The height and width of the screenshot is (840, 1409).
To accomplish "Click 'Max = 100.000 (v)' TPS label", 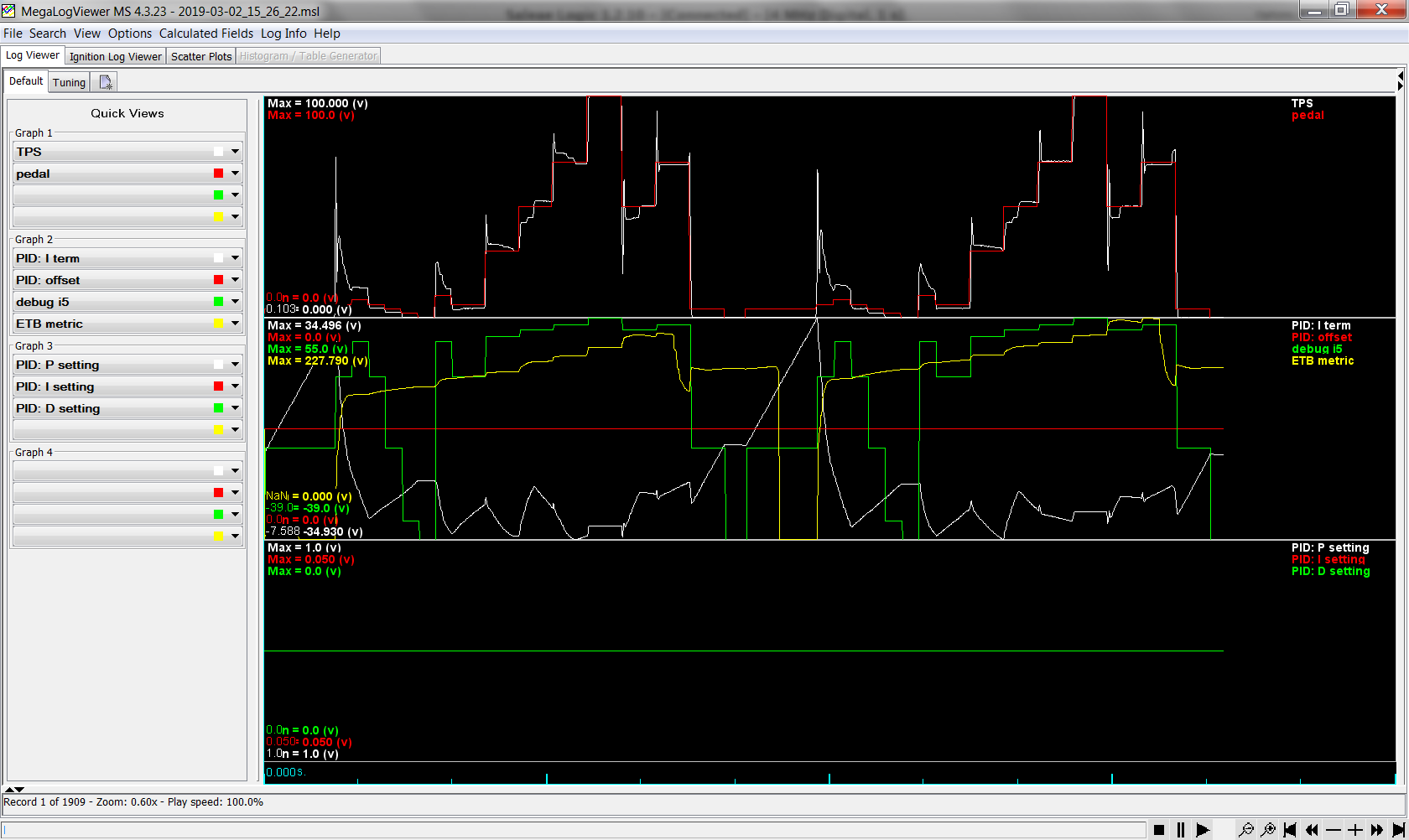I will tap(318, 103).
